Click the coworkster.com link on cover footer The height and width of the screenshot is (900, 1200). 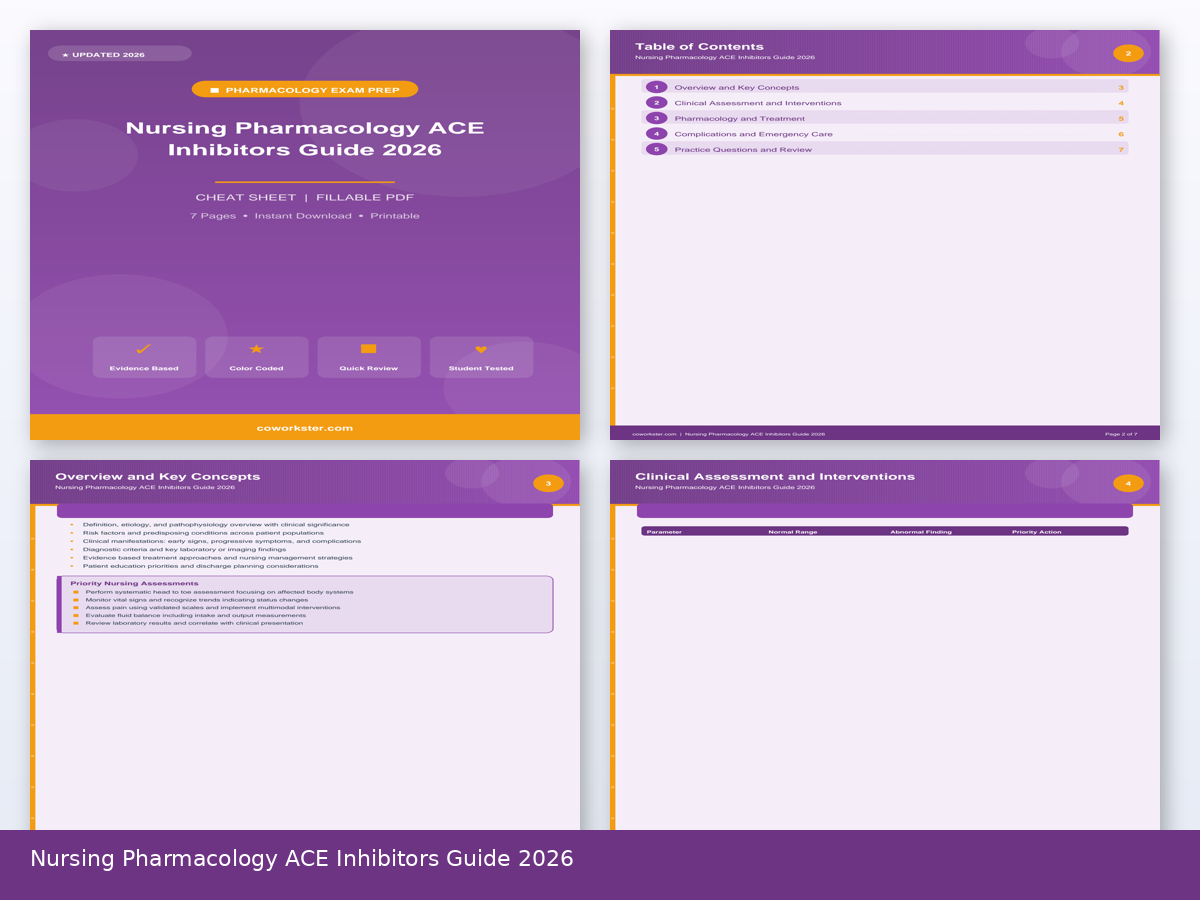pyautogui.click(x=305, y=426)
